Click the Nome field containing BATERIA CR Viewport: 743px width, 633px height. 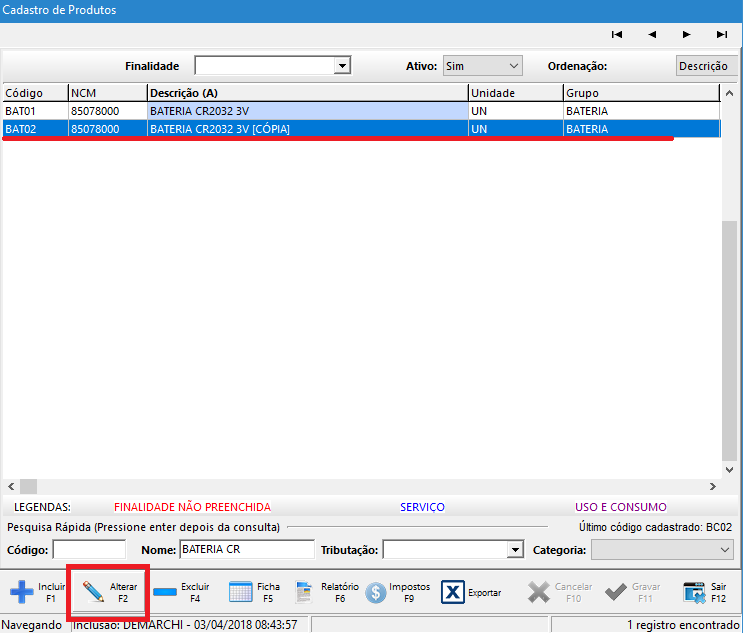(x=247, y=550)
